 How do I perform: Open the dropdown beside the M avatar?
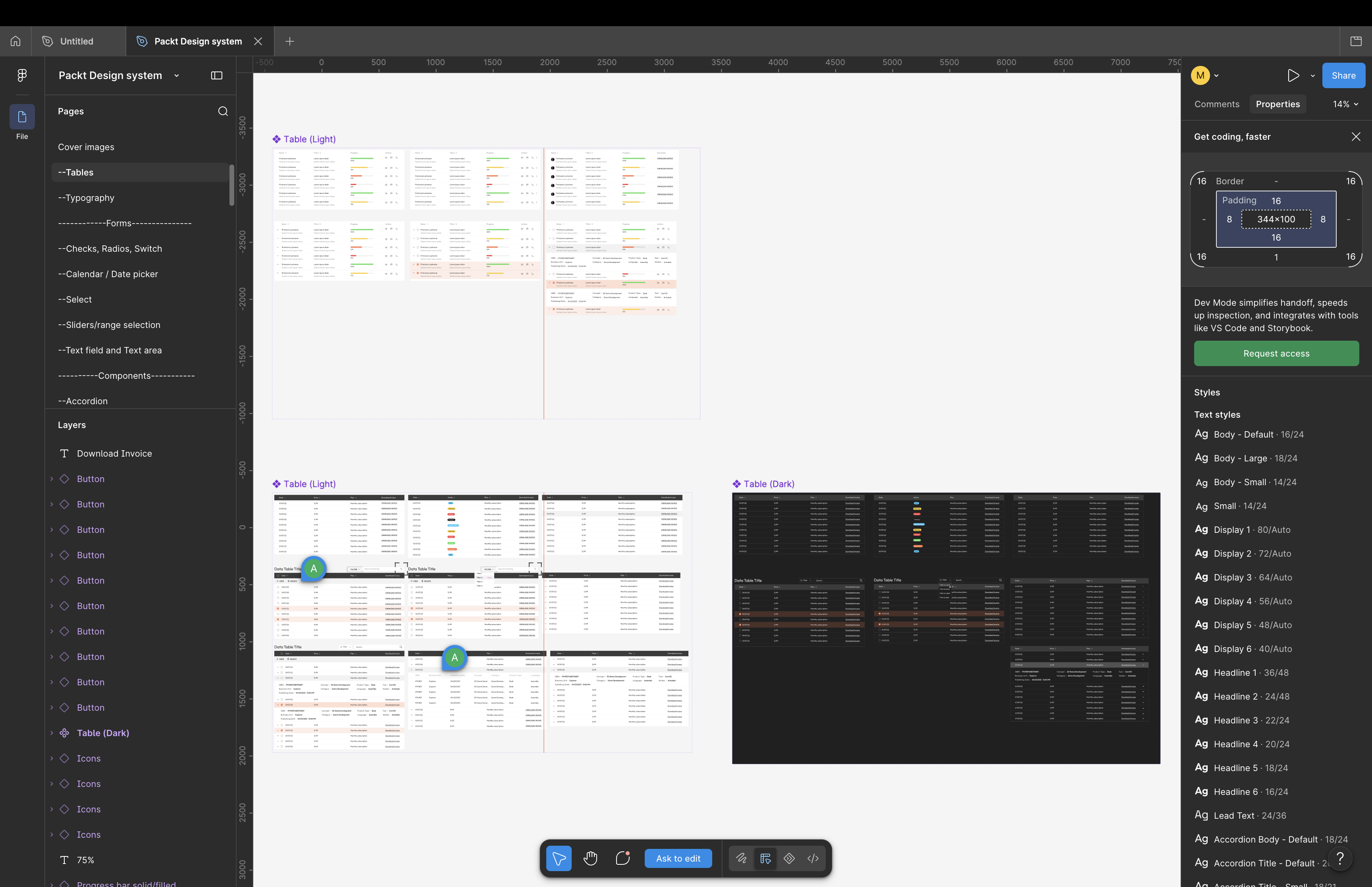pos(1216,75)
